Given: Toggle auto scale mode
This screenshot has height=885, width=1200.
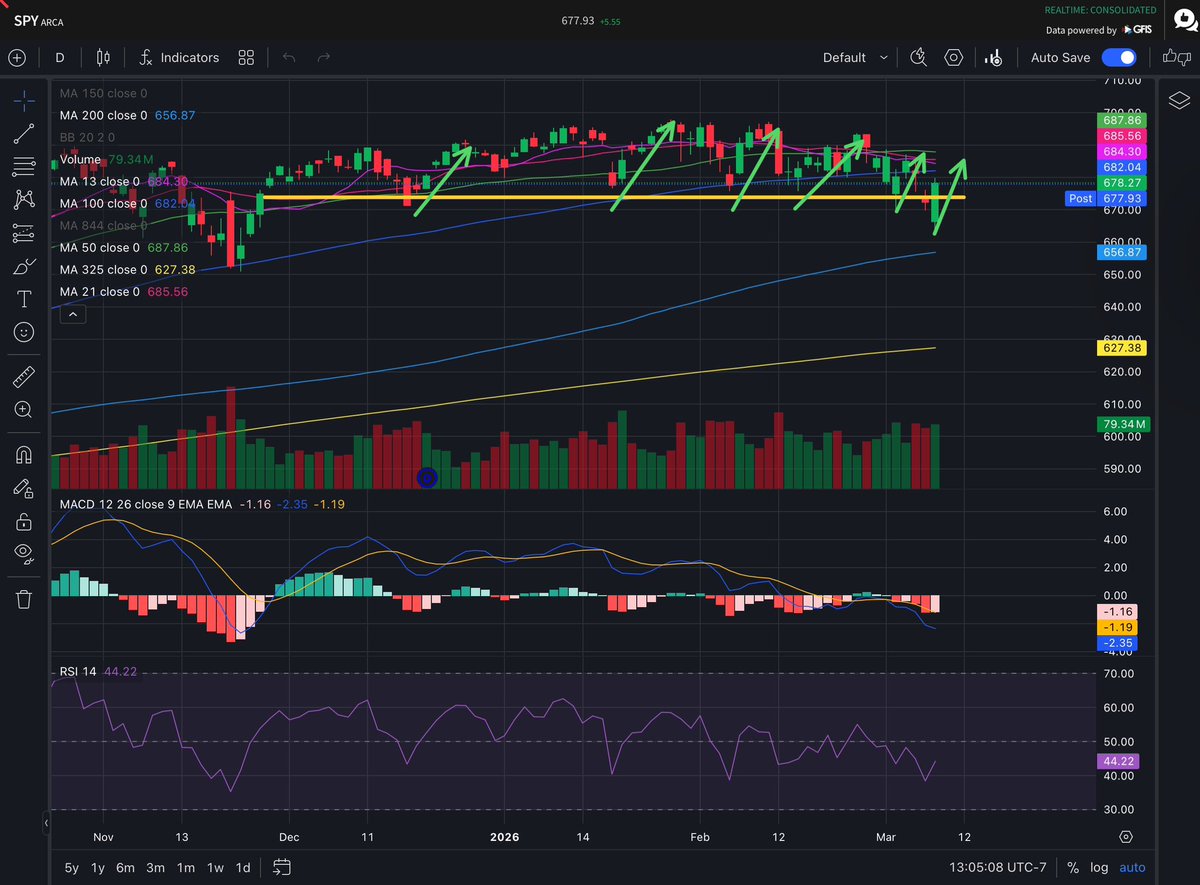Looking at the screenshot, I should 1132,867.
